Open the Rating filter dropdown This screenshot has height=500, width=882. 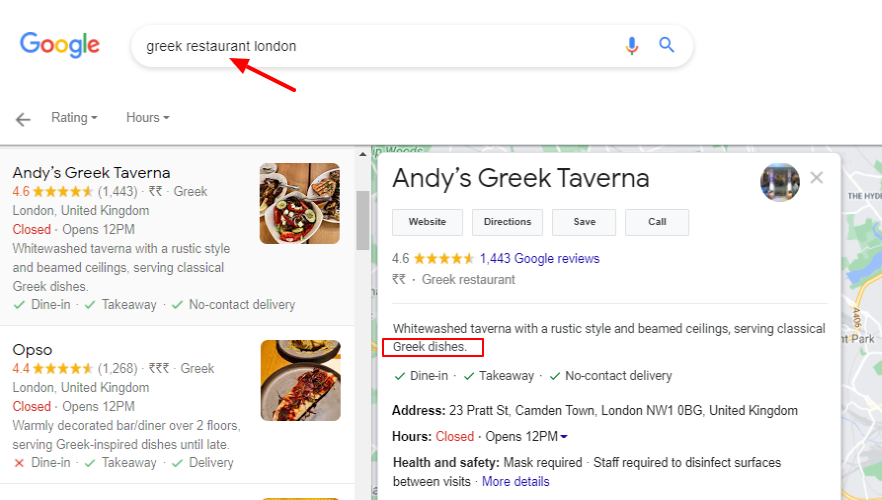74,118
